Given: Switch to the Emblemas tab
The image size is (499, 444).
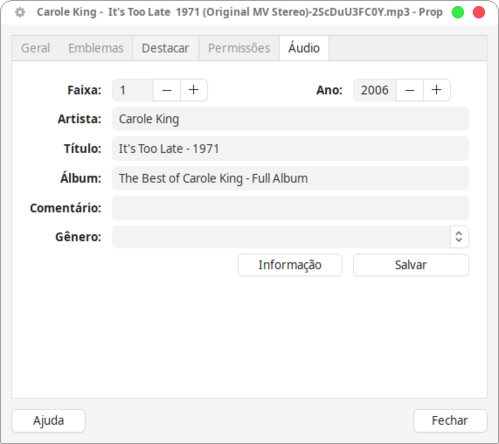Looking at the screenshot, I should click(96, 48).
